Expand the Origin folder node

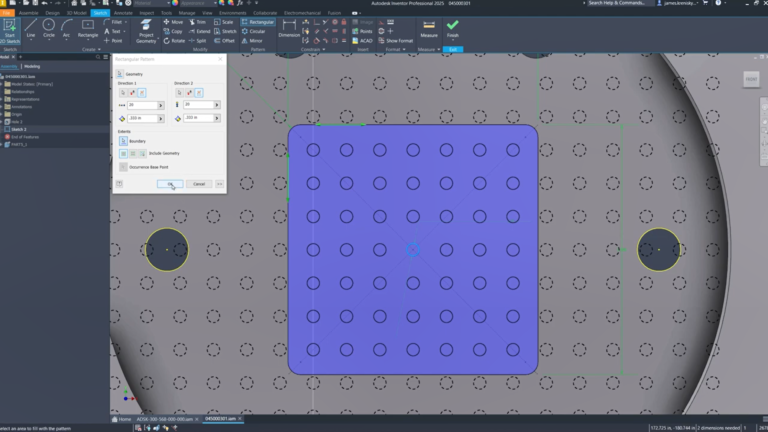click(x=2, y=114)
